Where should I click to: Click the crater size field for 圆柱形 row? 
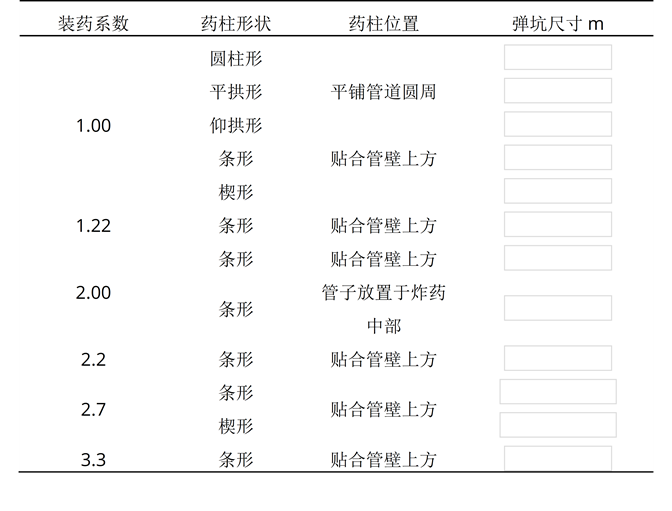[x=558, y=57]
